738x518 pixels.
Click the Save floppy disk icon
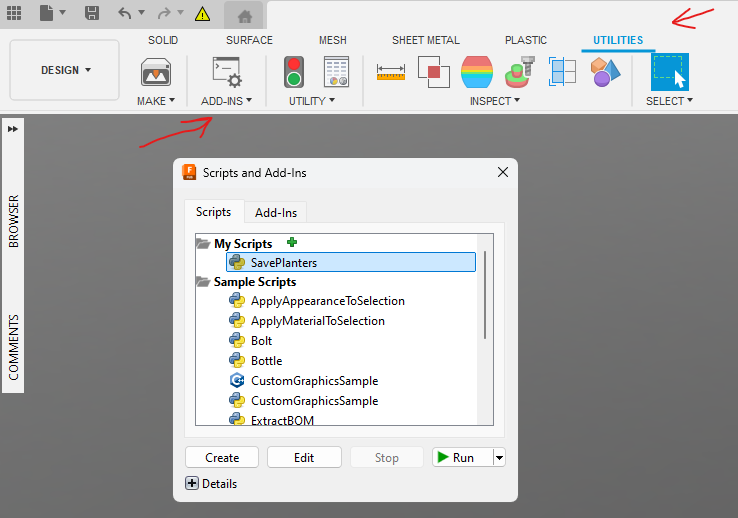pyautogui.click(x=92, y=13)
